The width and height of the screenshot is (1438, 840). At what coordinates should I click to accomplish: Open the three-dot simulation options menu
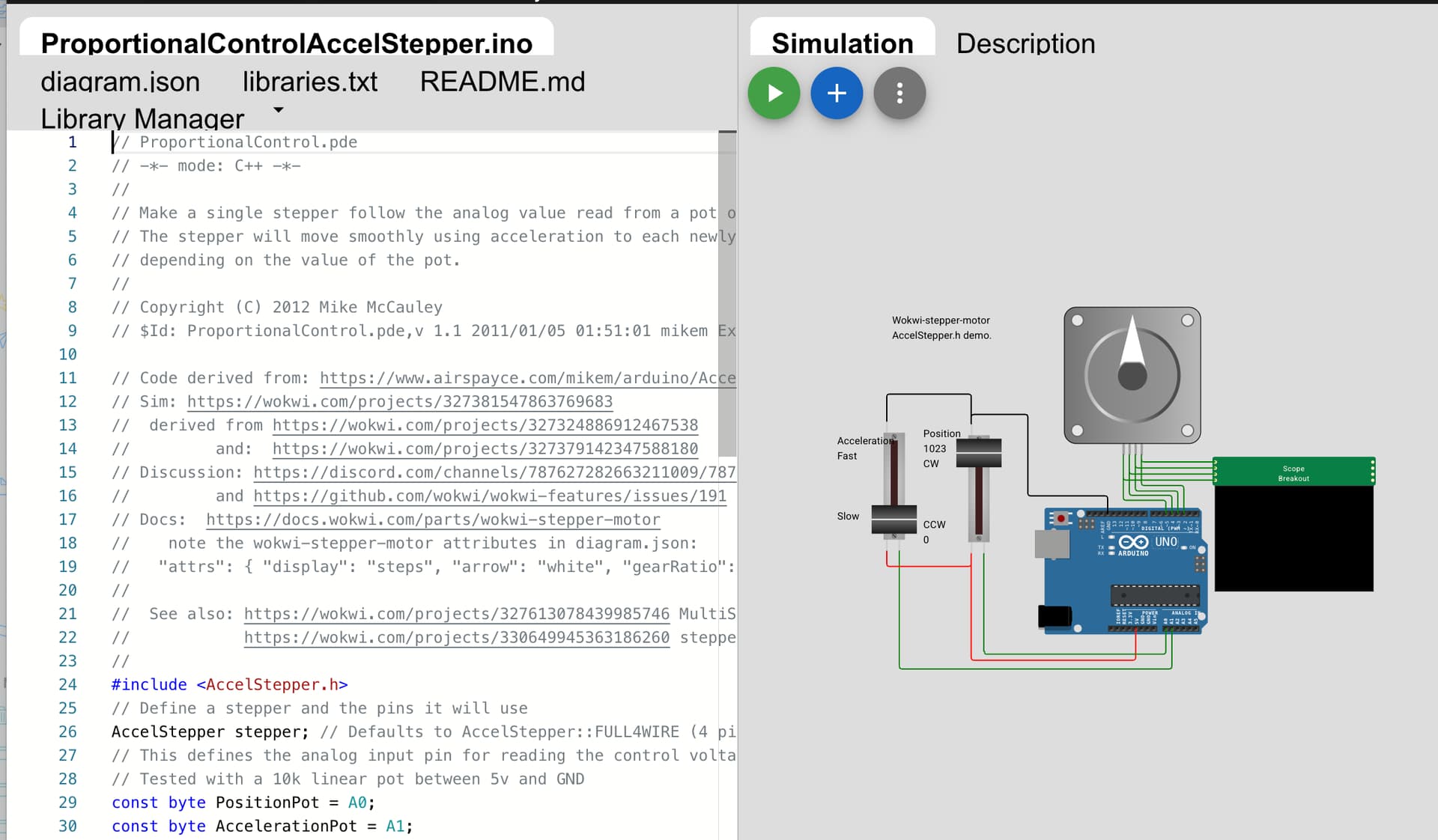(x=899, y=94)
